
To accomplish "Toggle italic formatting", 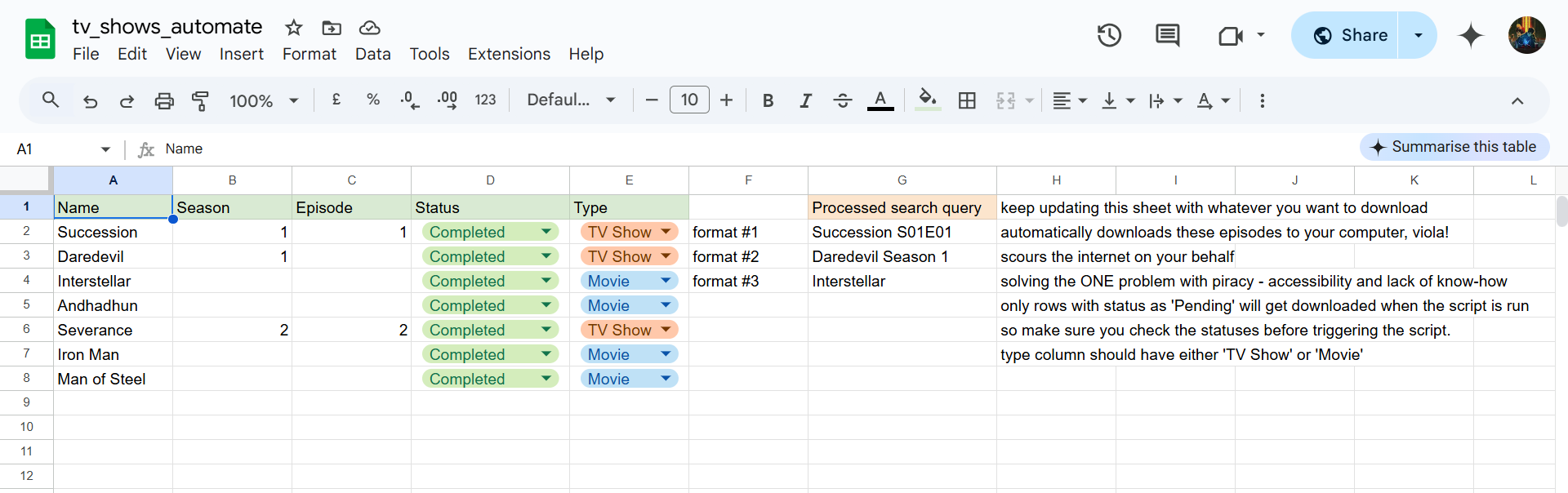I will (x=805, y=100).
